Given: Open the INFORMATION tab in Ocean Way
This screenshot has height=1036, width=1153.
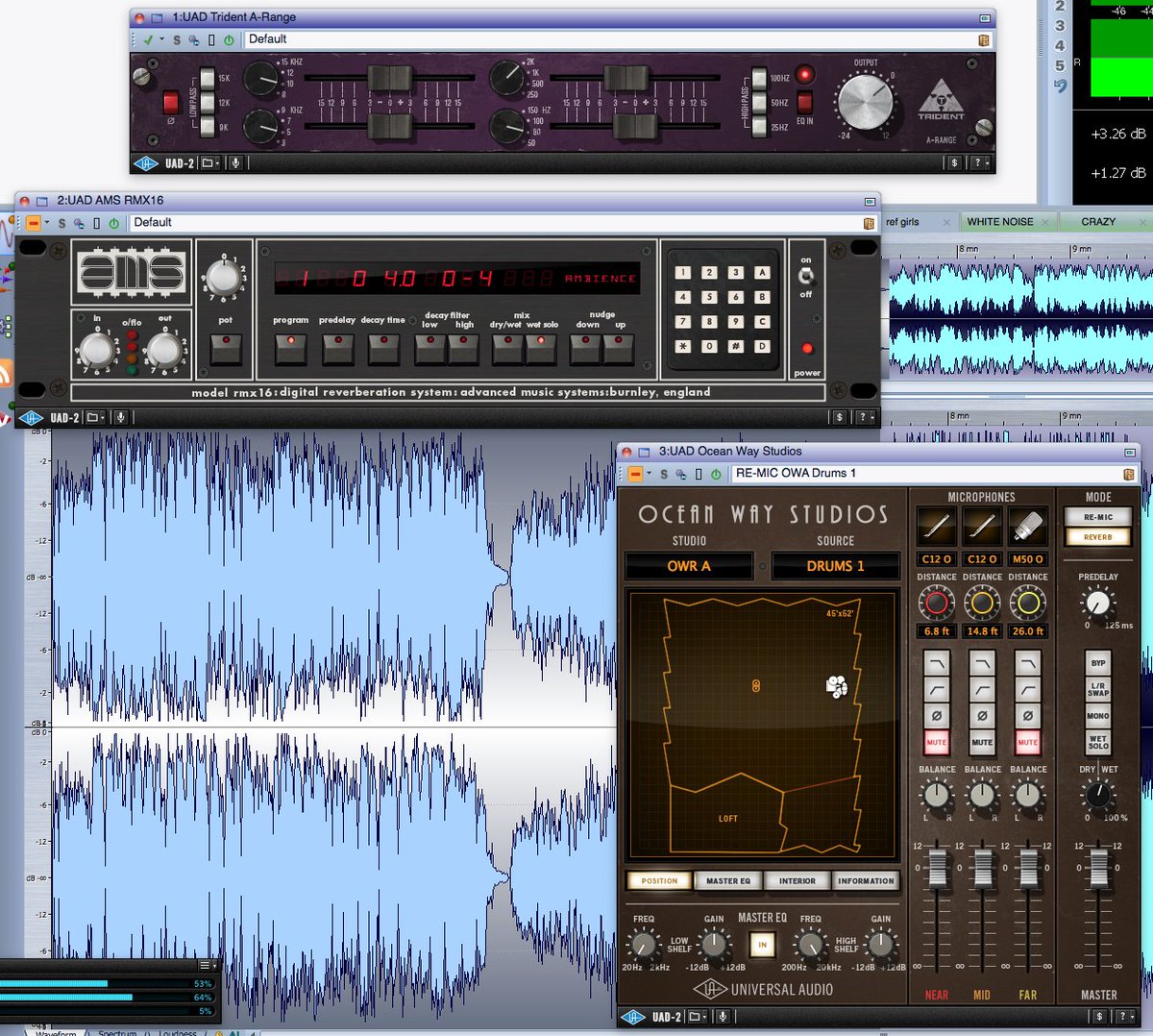Looking at the screenshot, I should point(866,881).
